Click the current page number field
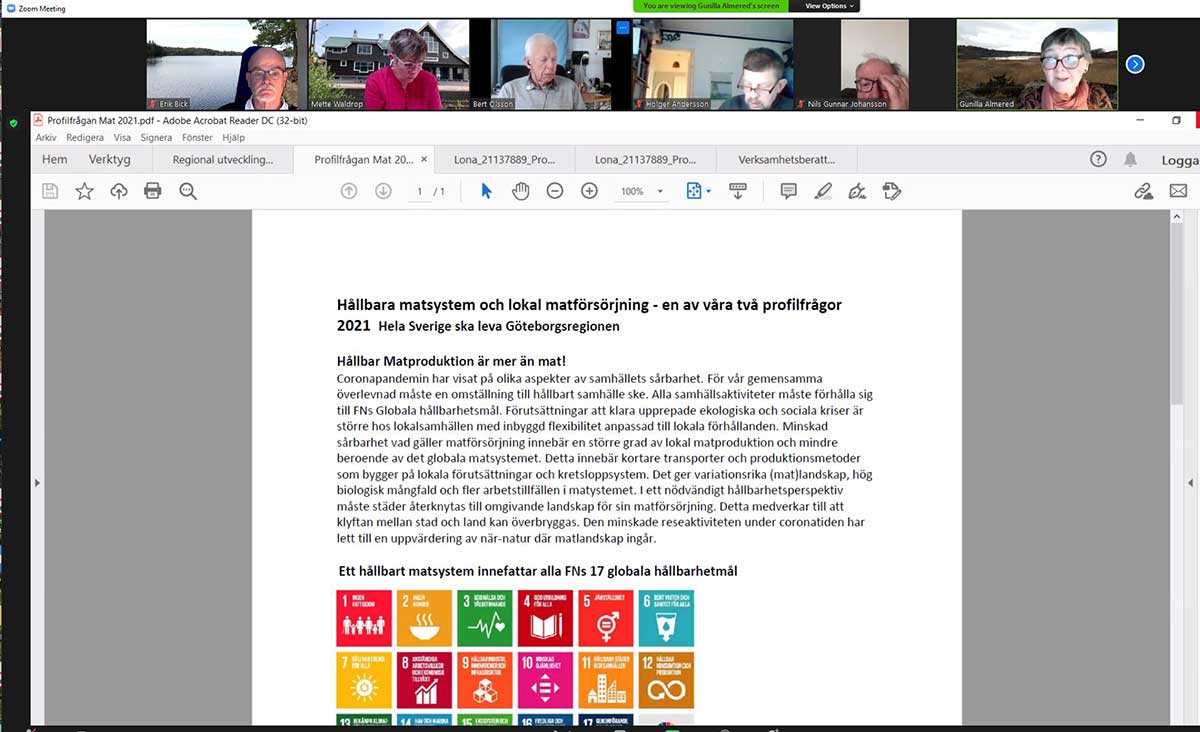This screenshot has width=1200, height=732. (421, 191)
